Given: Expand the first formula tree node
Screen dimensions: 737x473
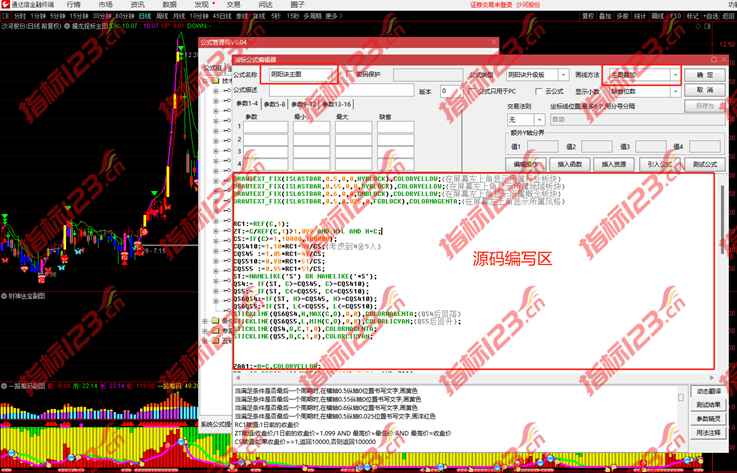Looking at the screenshot, I should pyautogui.click(x=215, y=91).
